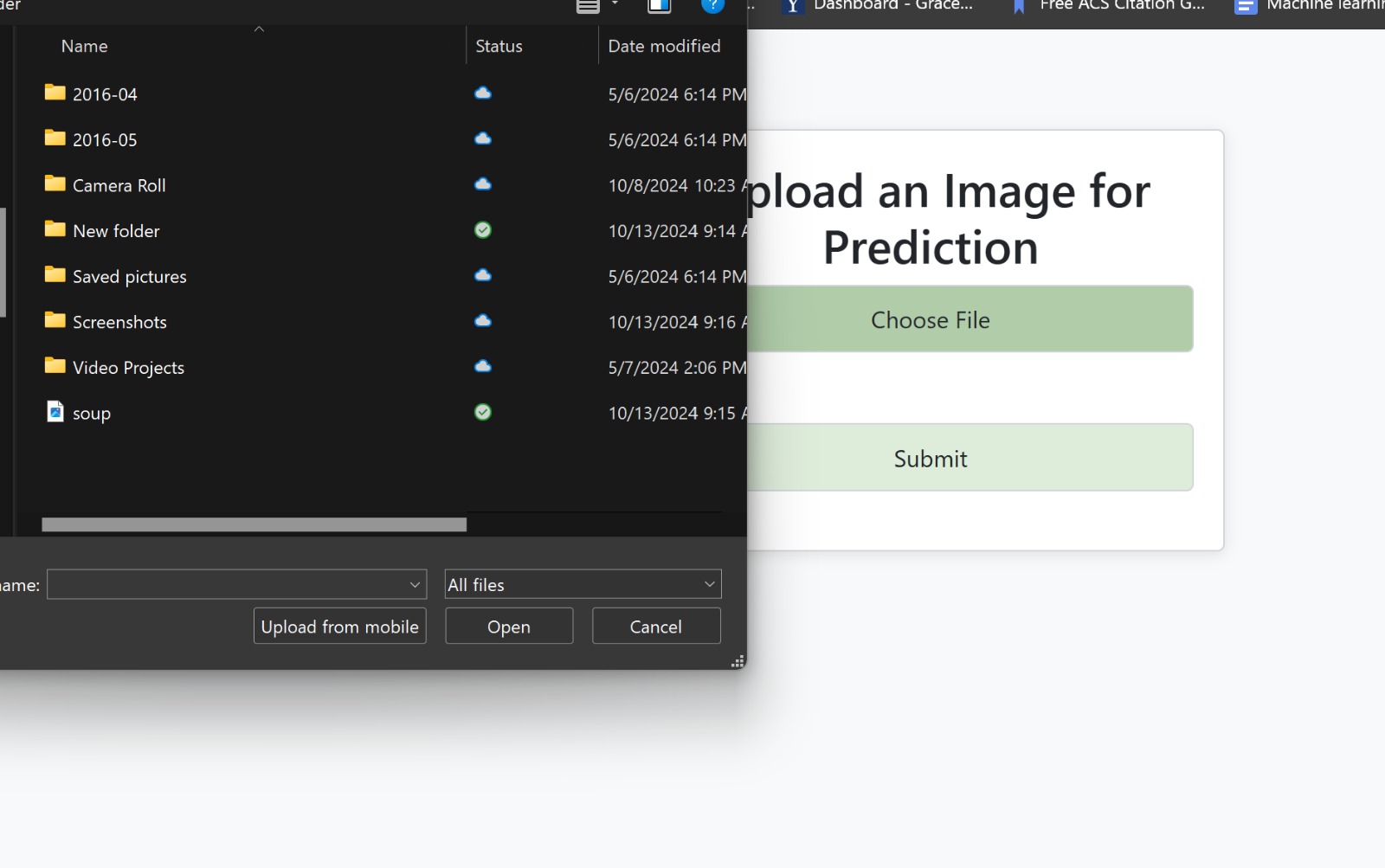Image resolution: width=1385 pixels, height=868 pixels.
Task: Click date 10/13/2024 9:15 cell
Action: click(x=677, y=414)
